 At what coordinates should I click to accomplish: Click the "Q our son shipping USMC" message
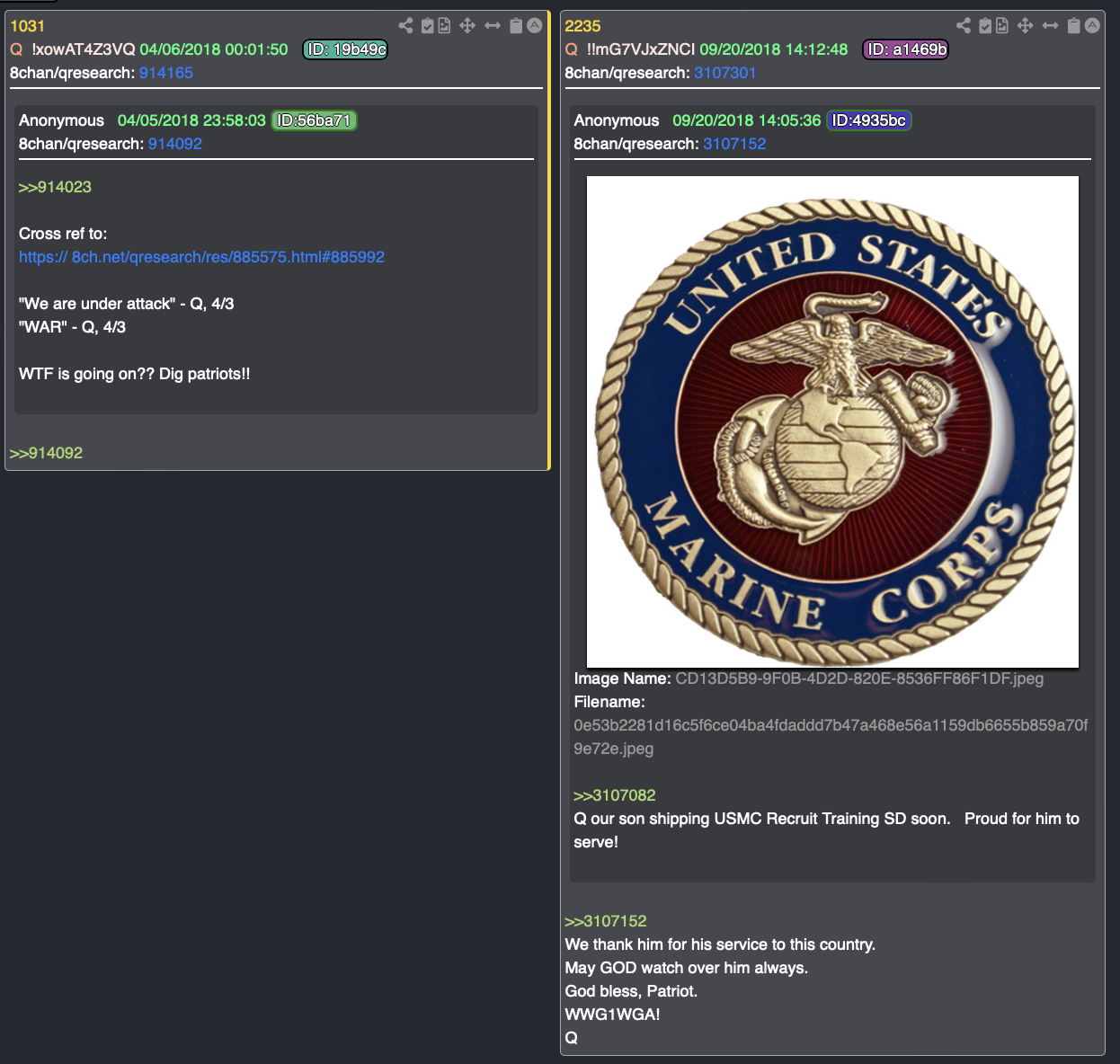826,830
